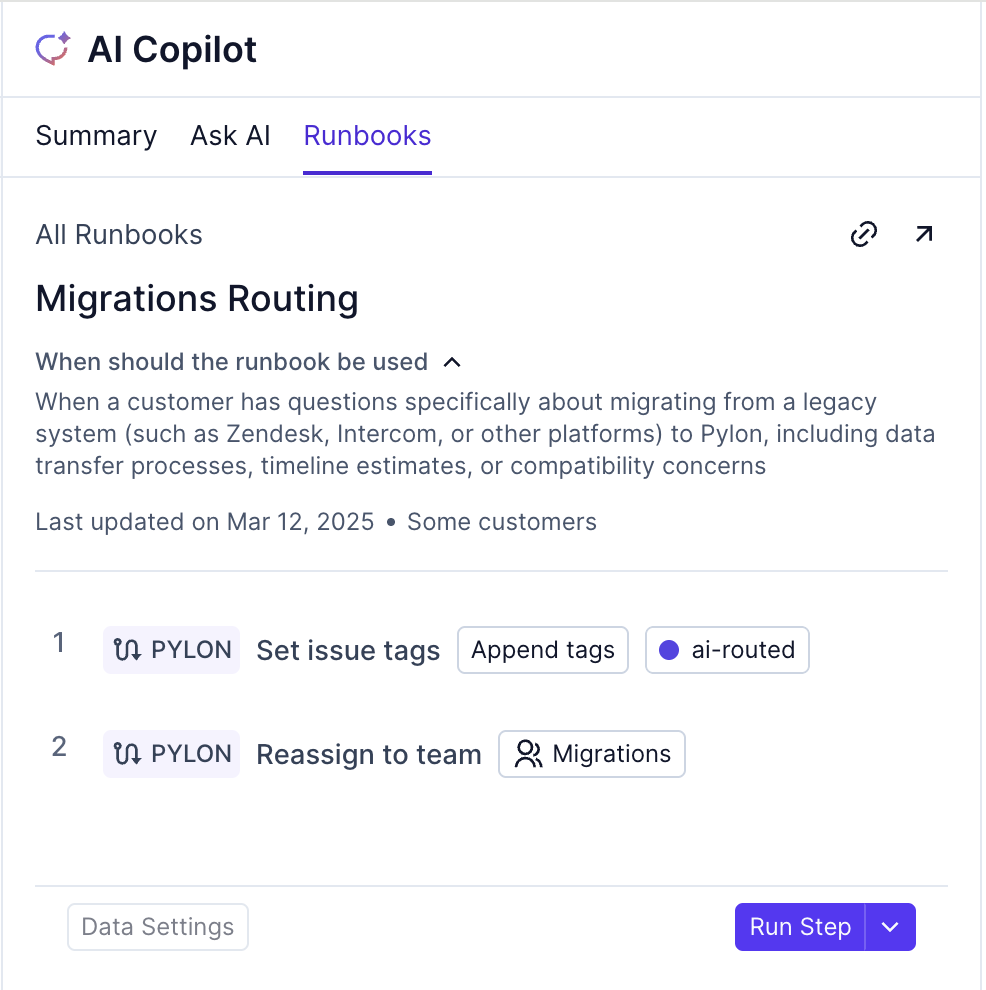Collapse the 'When should the runbook be used' section

[452, 362]
